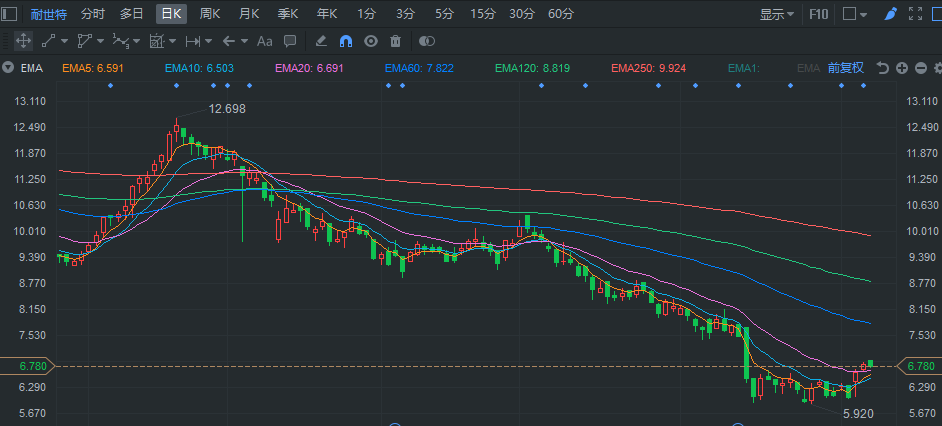Open the arrow tool dropdown arrow
This screenshot has width=942, height=426.
coord(245,41)
